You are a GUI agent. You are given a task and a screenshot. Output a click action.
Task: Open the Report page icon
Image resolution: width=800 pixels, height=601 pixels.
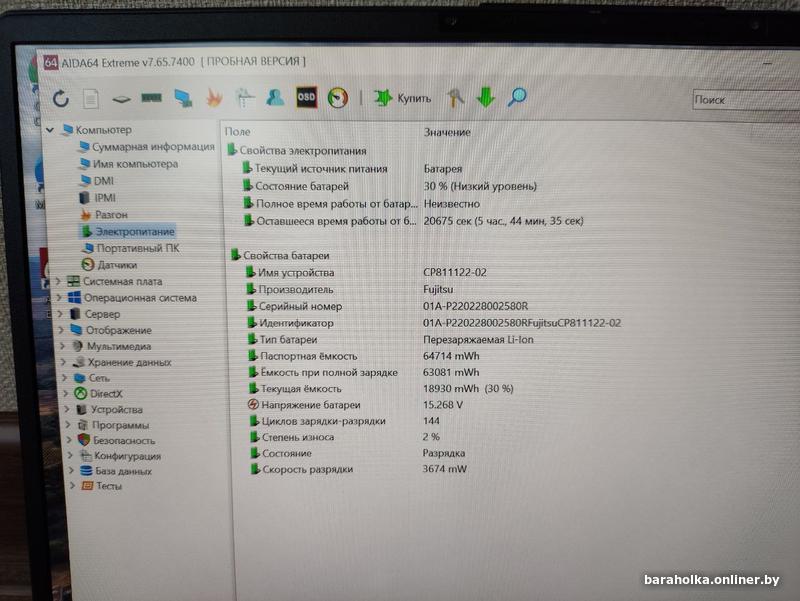pyautogui.click(x=91, y=98)
